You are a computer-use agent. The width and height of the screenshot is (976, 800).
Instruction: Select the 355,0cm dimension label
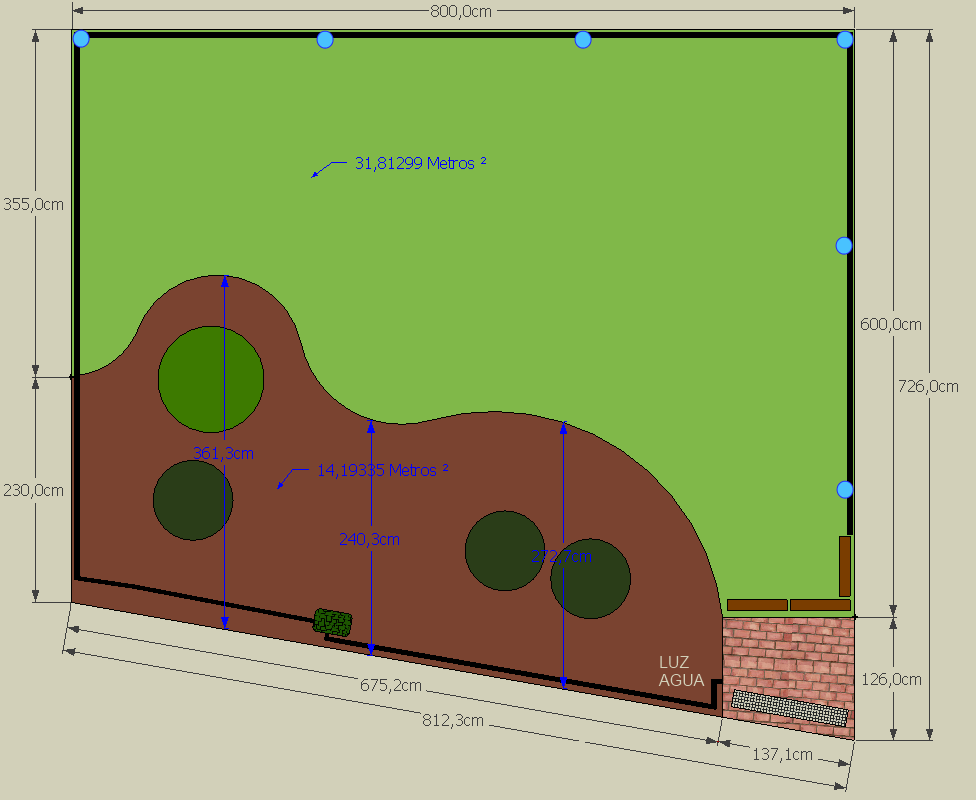(x=34, y=204)
